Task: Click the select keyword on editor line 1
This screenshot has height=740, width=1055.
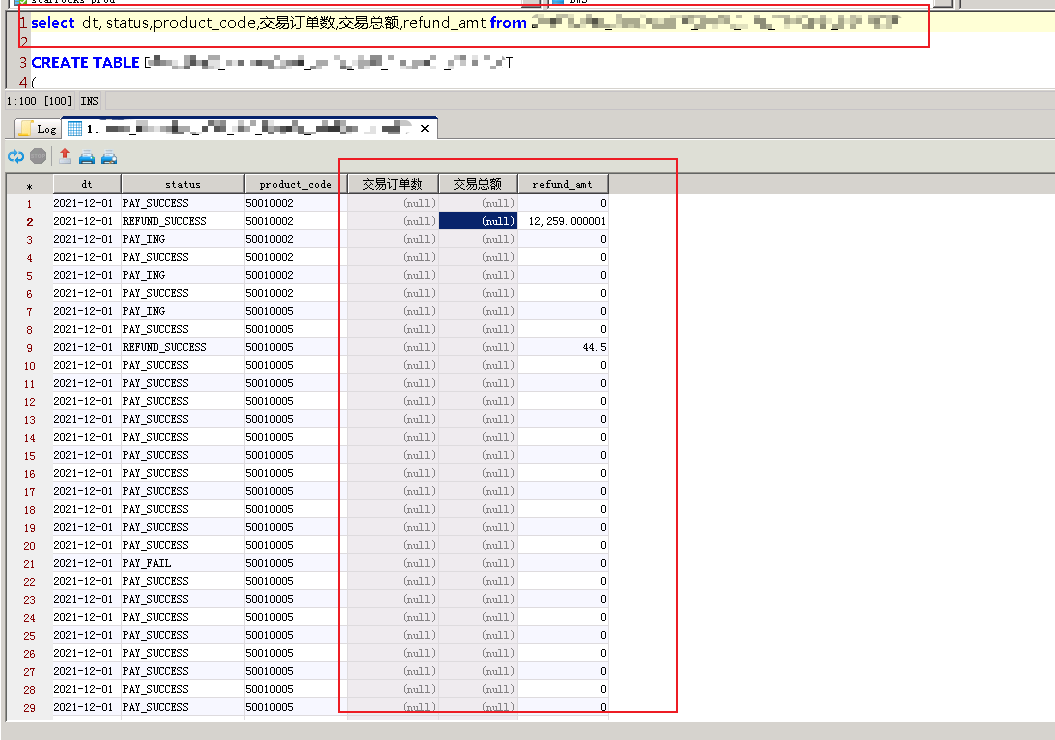Action: click(52, 23)
